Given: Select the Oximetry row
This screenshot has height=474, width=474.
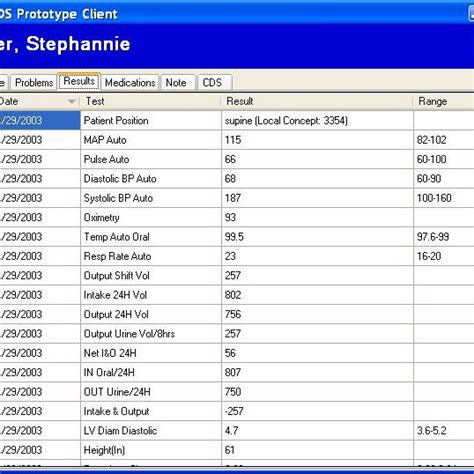Looking at the screenshot, I should 237,217.
